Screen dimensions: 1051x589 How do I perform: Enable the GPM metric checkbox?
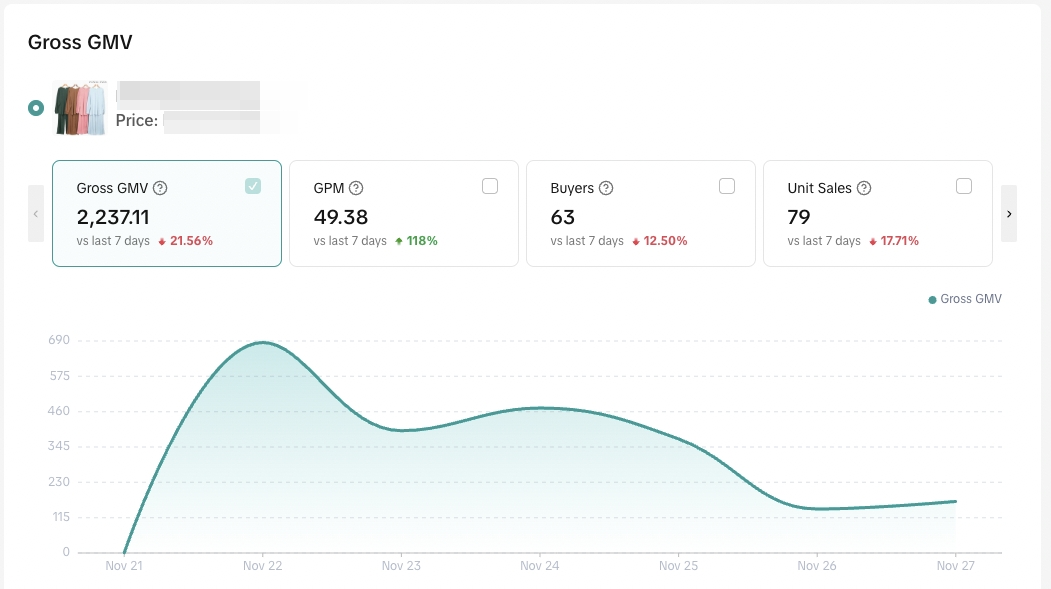tap(490, 186)
